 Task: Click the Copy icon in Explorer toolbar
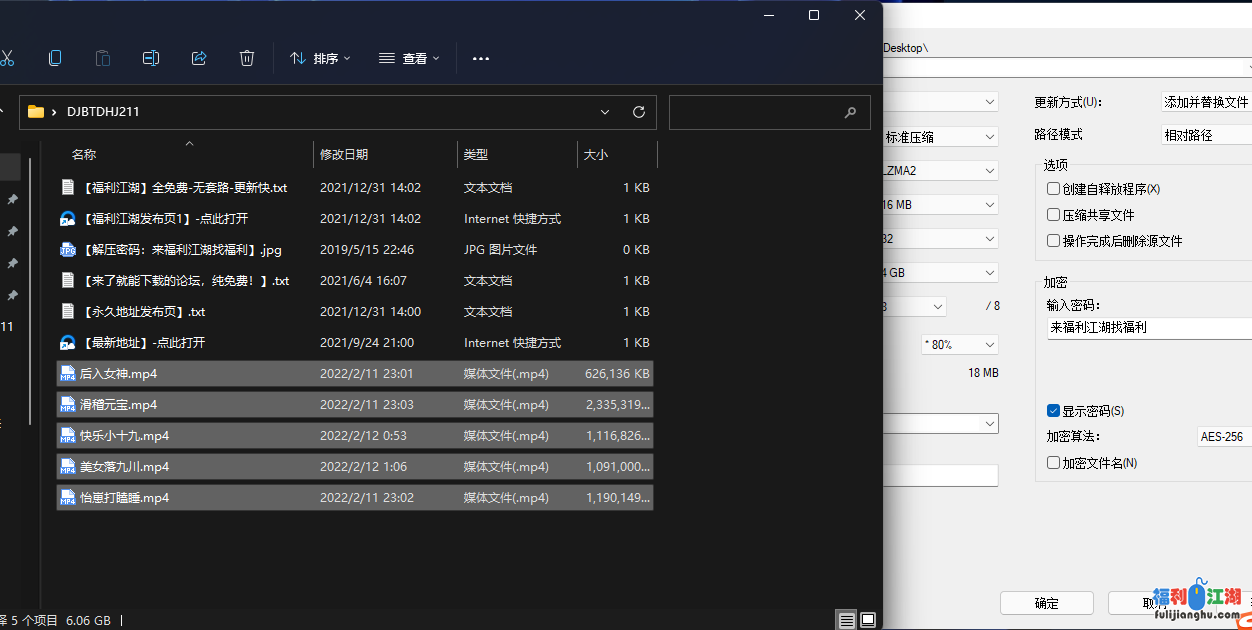coord(55,58)
